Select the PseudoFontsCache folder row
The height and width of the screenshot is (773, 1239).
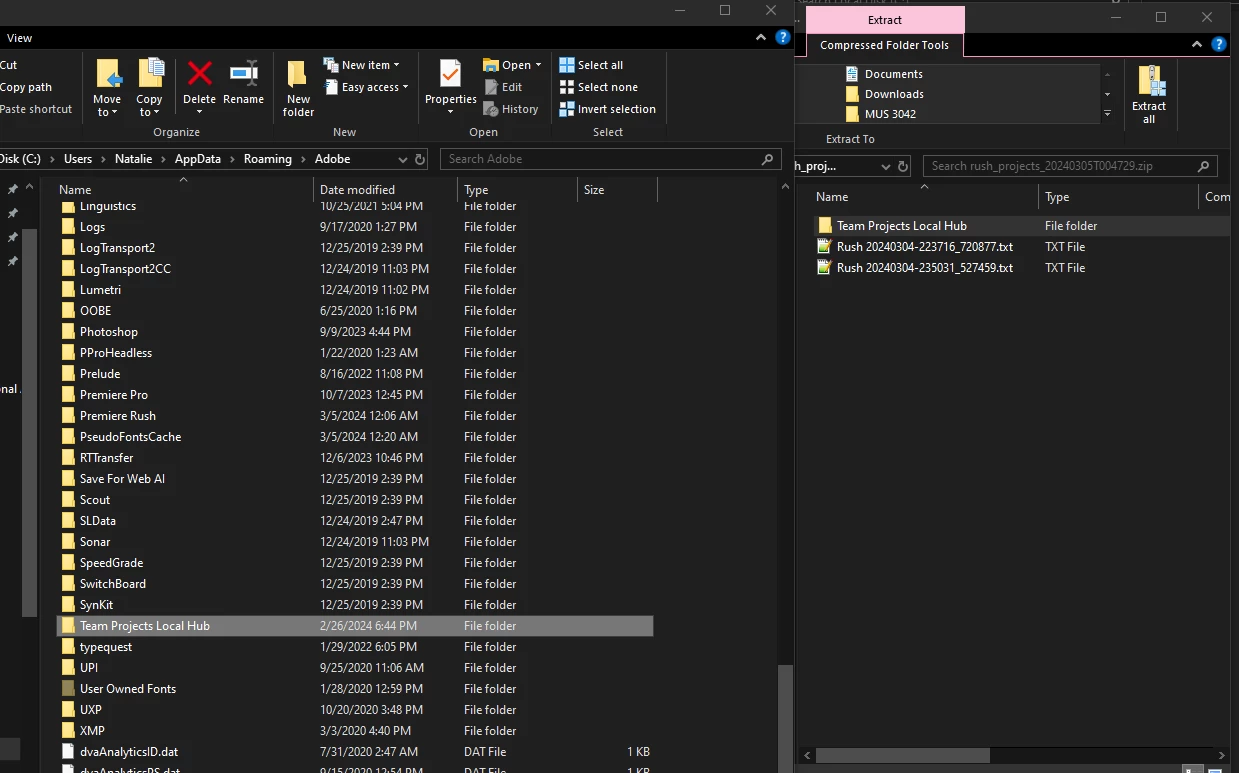[x=355, y=437]
